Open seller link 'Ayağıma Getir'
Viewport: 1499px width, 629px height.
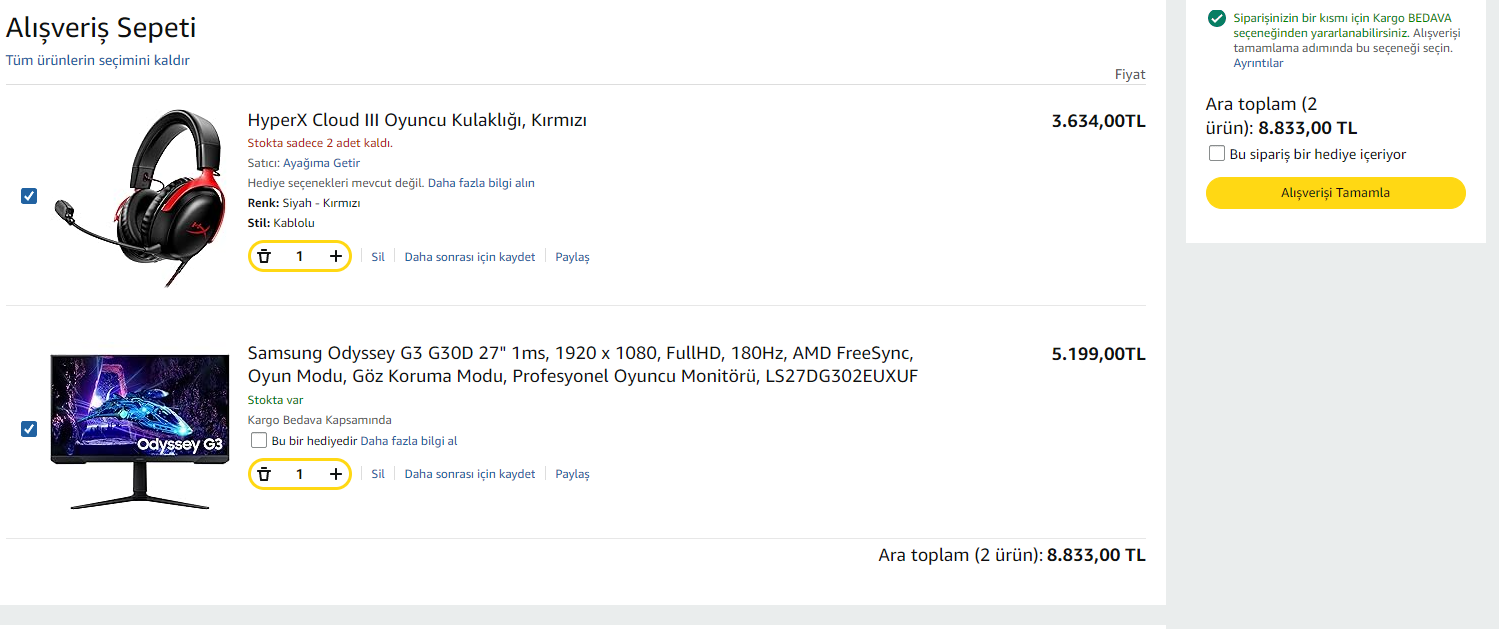tap(321, 163)
